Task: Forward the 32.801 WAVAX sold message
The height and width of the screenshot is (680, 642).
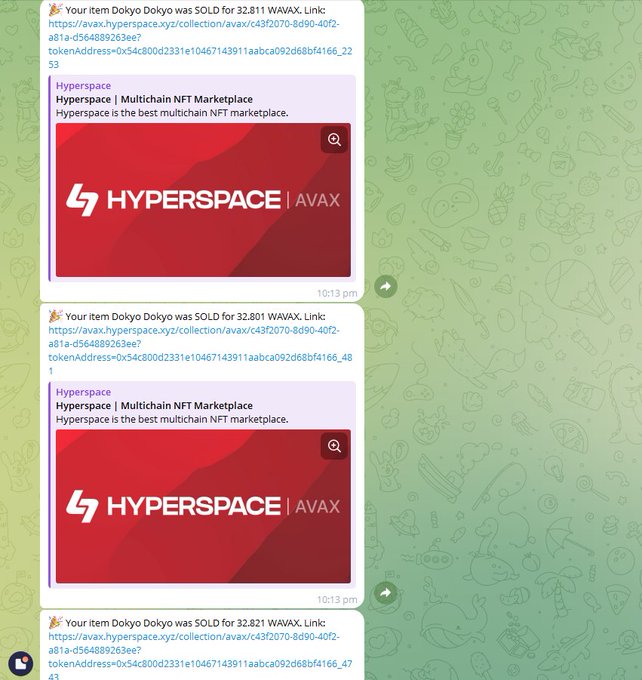Action: (x=386, y=592)
